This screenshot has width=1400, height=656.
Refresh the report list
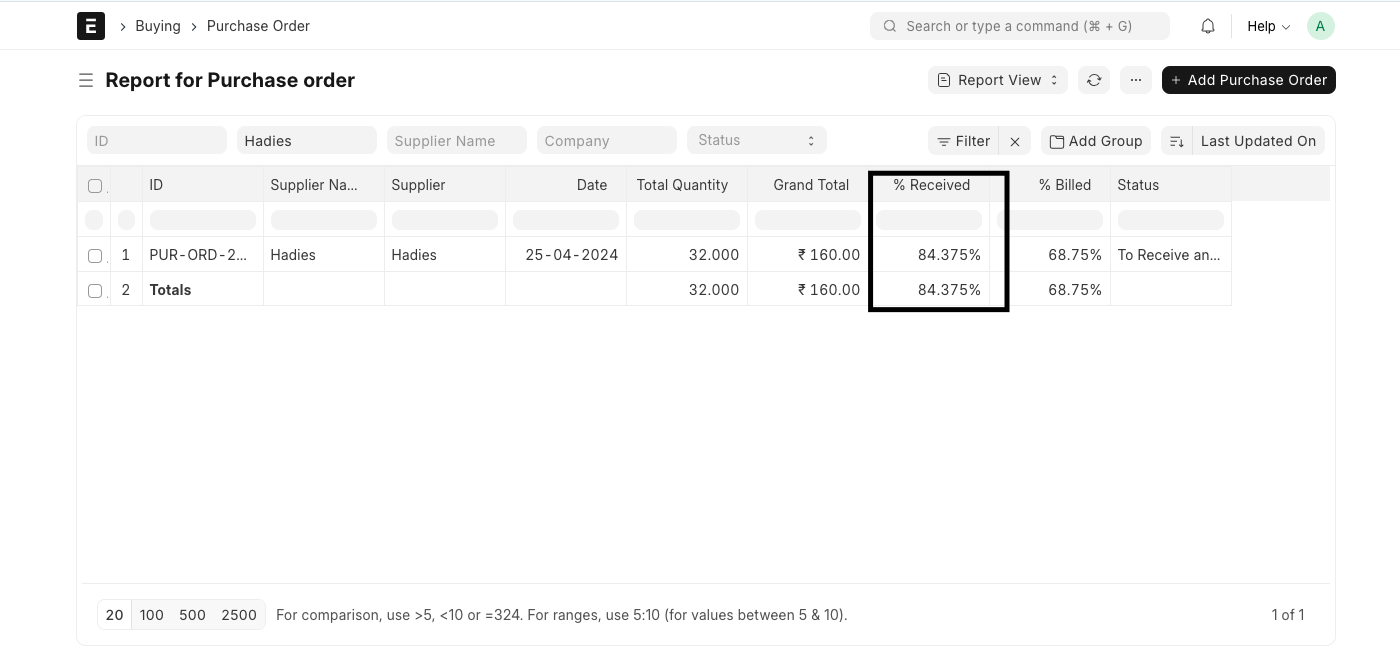click(x=1094, y=80)
